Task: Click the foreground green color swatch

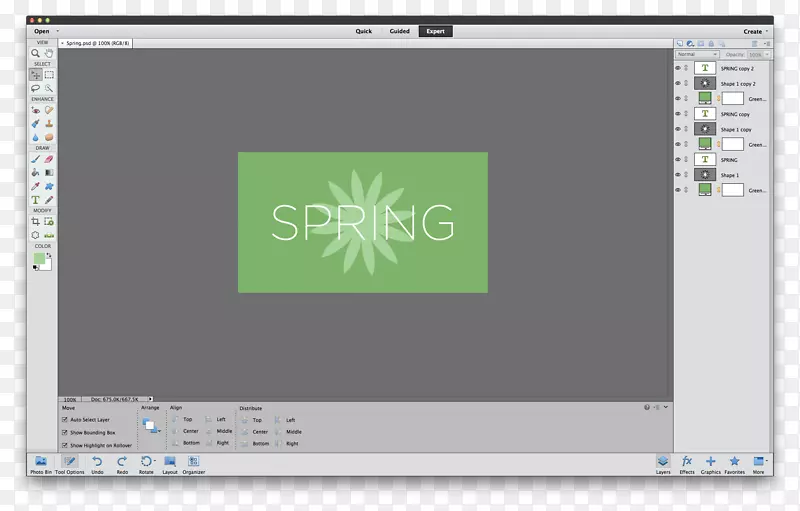Action: (x=39, y=259)
